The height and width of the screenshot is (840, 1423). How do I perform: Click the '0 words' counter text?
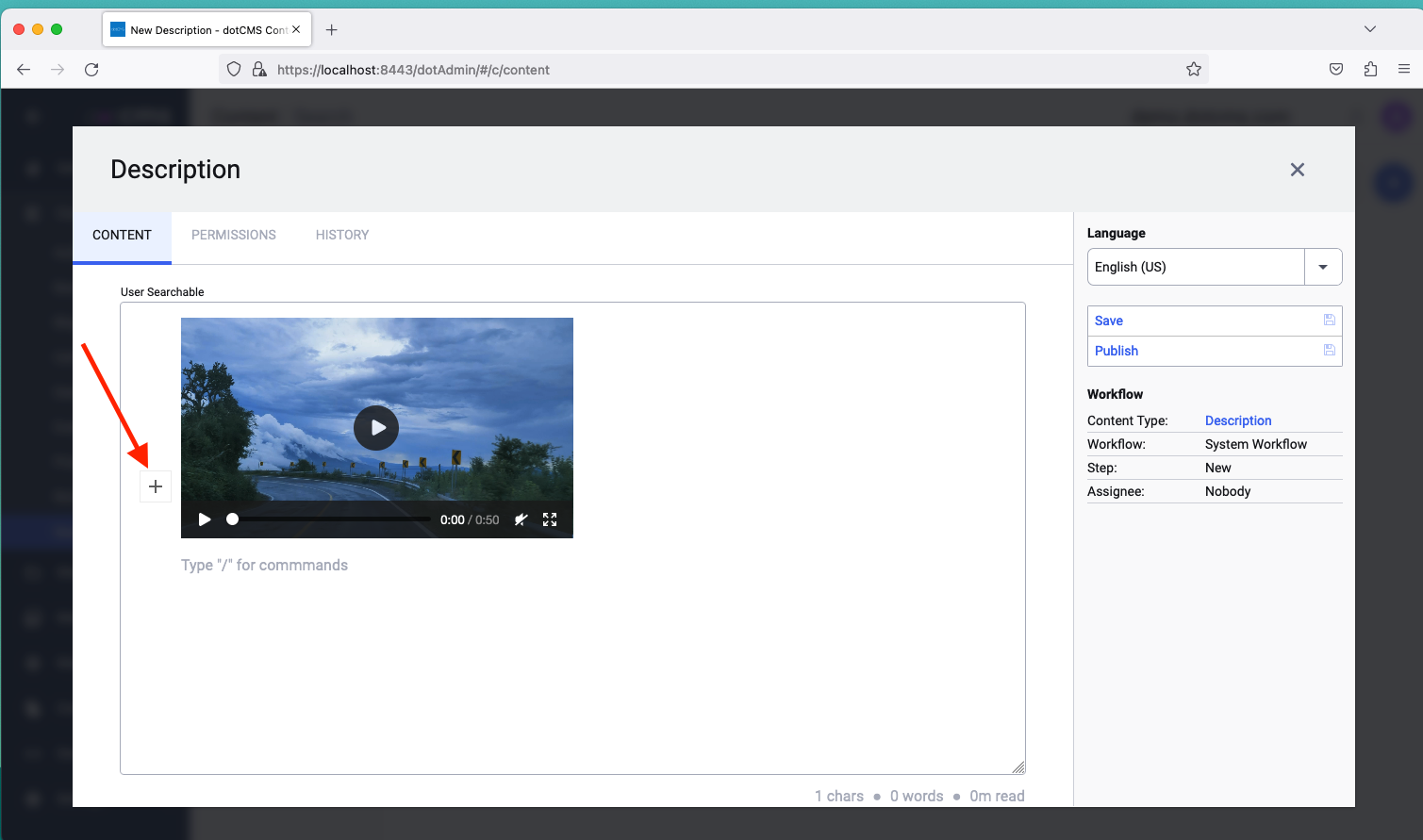pos(917,796)
